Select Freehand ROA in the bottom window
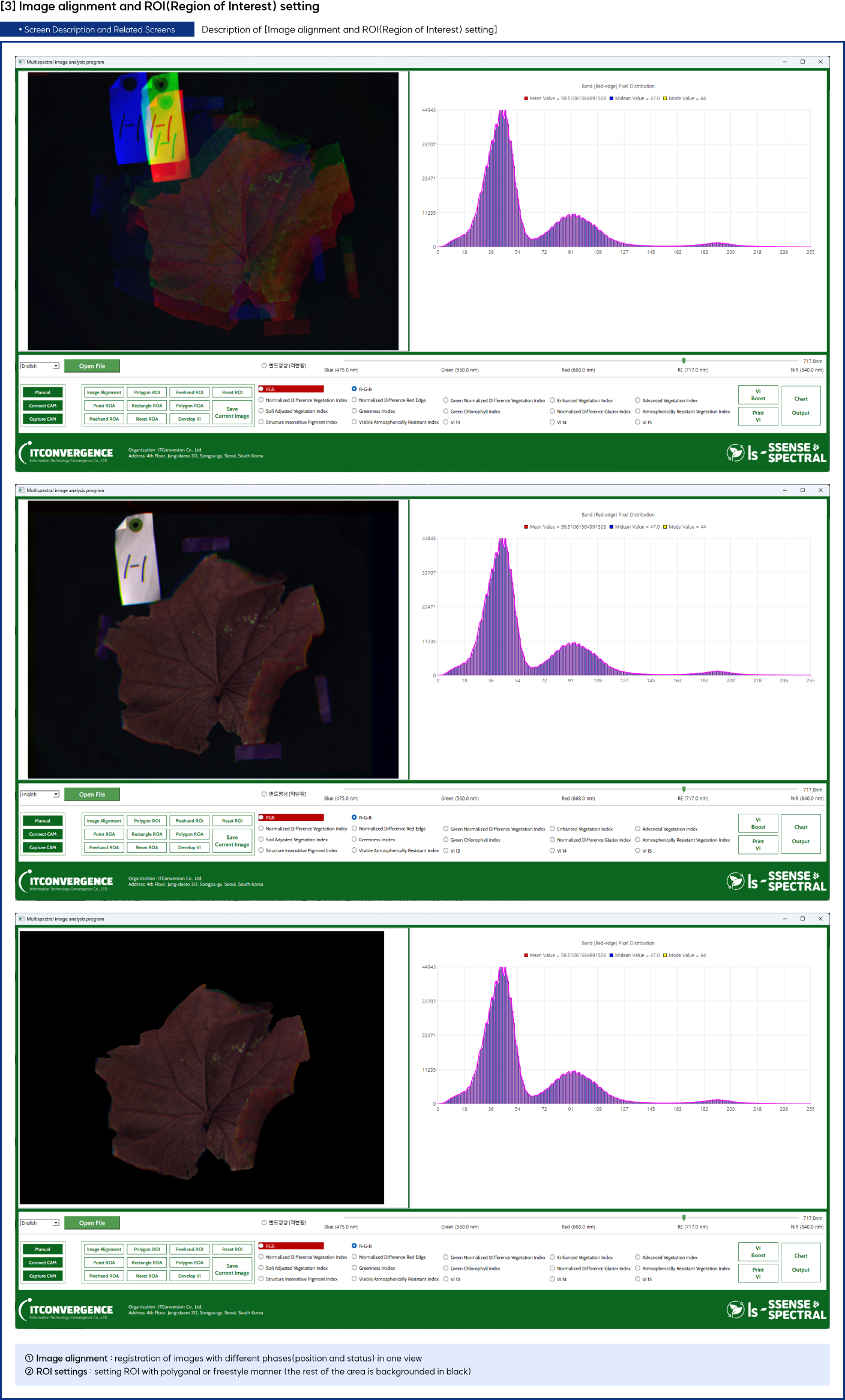The width and height of the screenshot is (845, 1400). coord(104,1276)
